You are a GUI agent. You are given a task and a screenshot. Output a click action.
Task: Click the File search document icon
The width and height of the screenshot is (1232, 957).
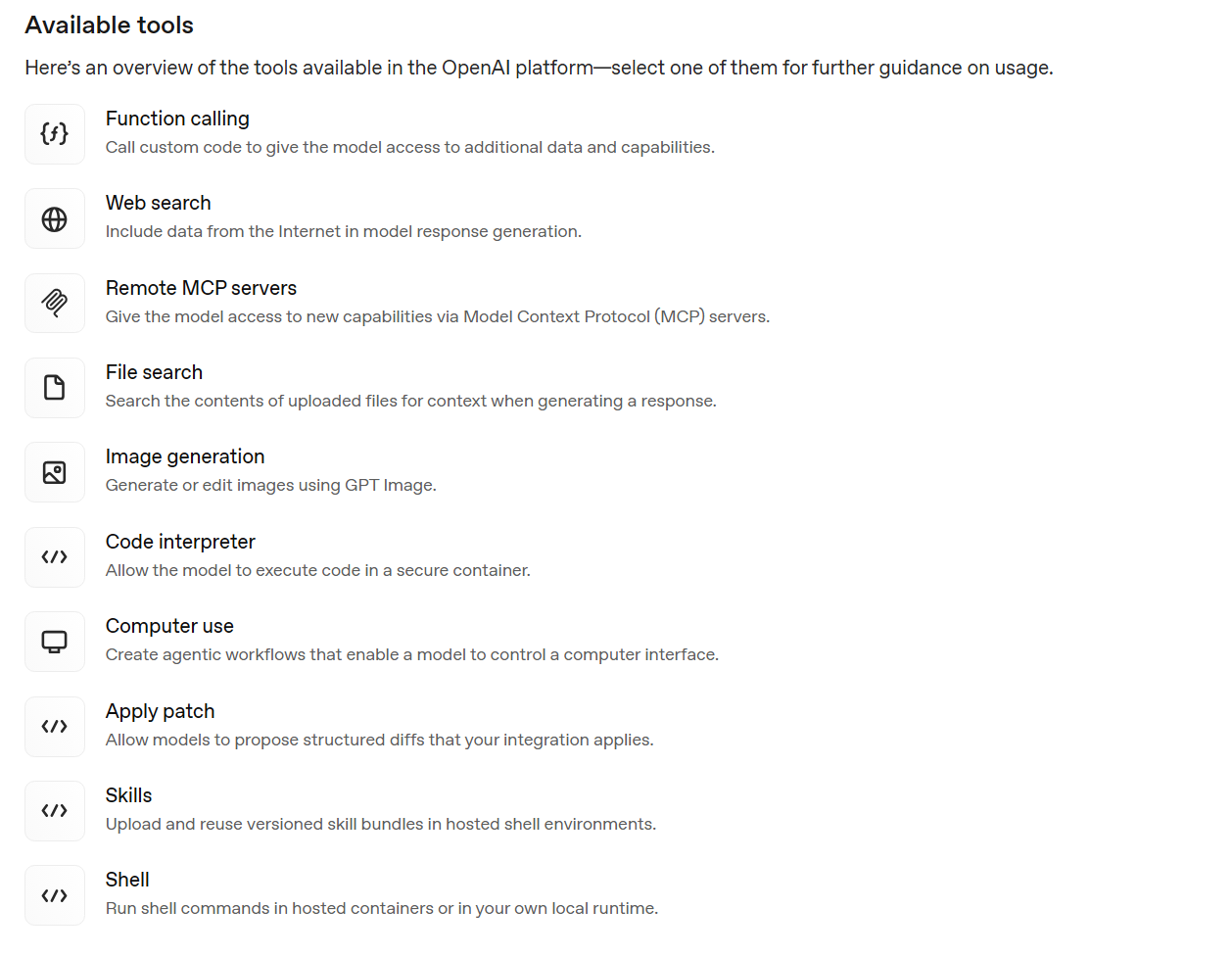point(55,388)
